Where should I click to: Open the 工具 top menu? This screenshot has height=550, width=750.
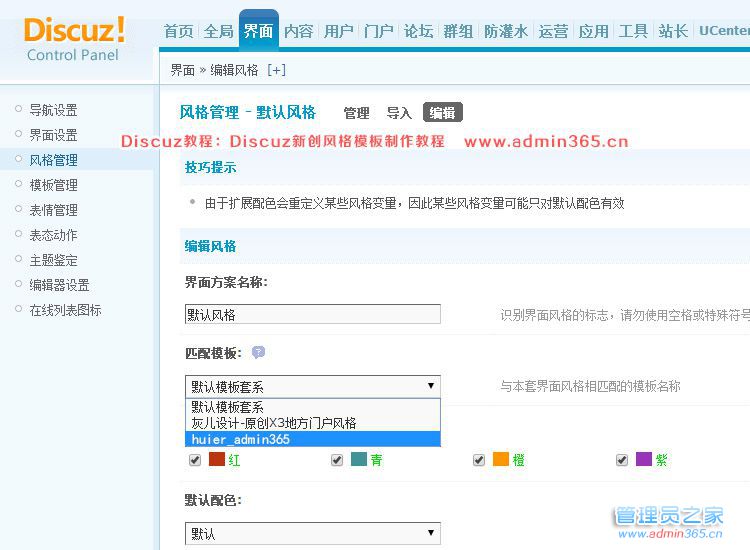pos(633,31)
